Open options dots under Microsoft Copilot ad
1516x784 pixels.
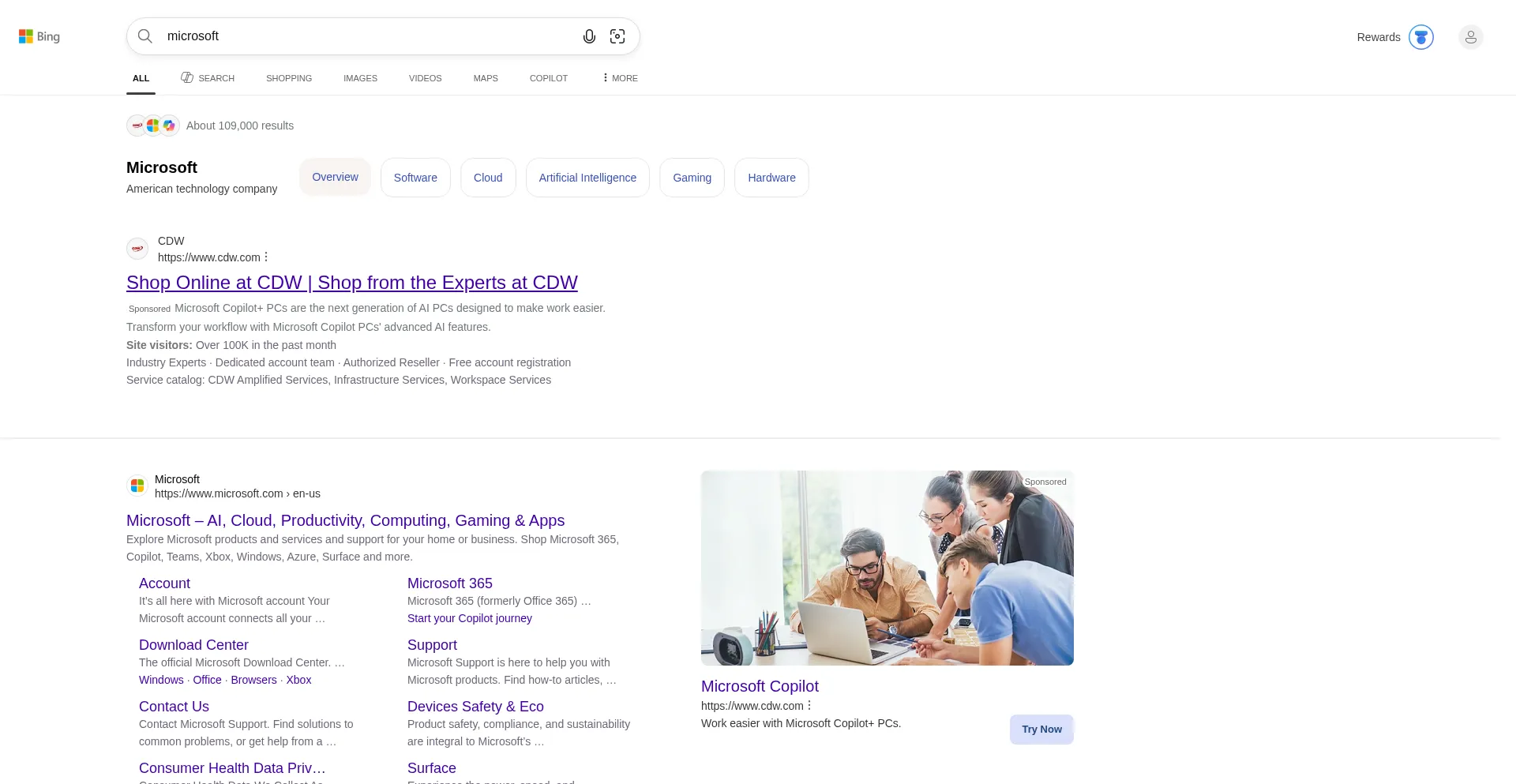tap(809, 706)
